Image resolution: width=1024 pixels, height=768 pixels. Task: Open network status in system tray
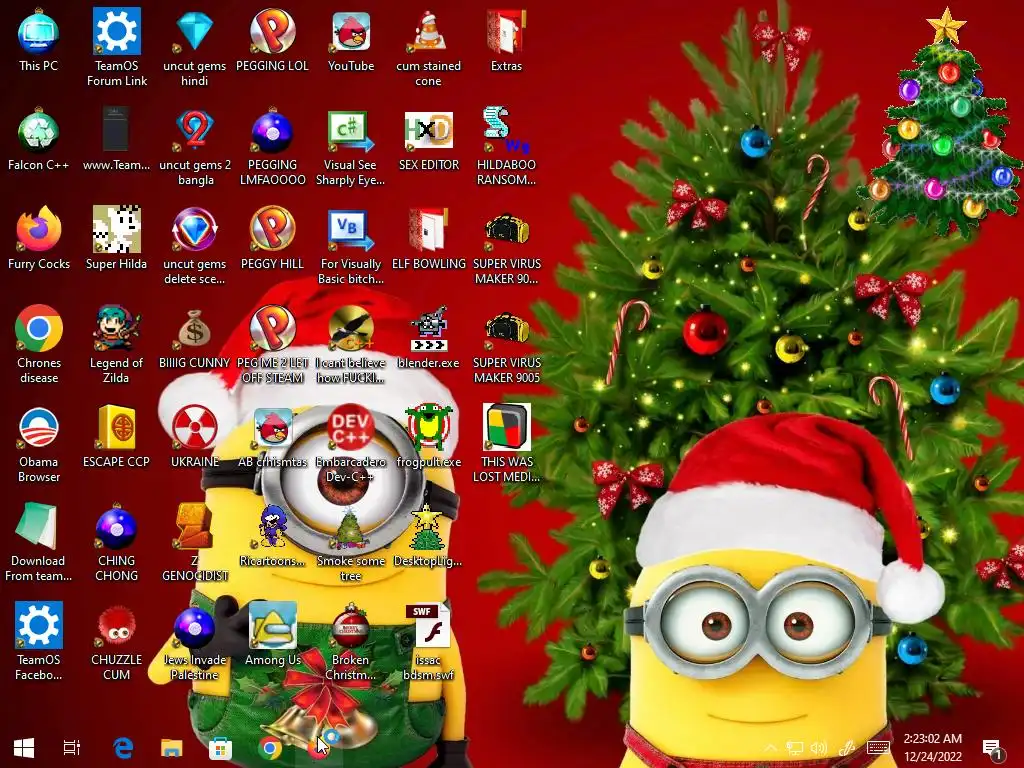[795, 748]
